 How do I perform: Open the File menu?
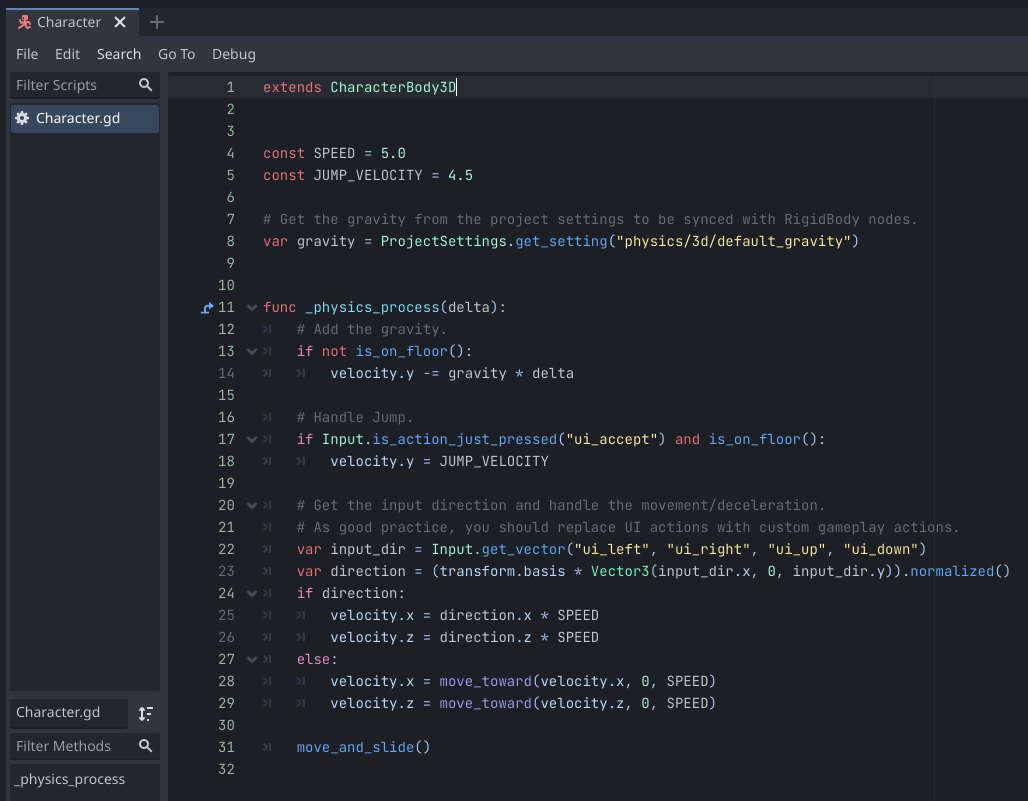(x=27, y=54)
